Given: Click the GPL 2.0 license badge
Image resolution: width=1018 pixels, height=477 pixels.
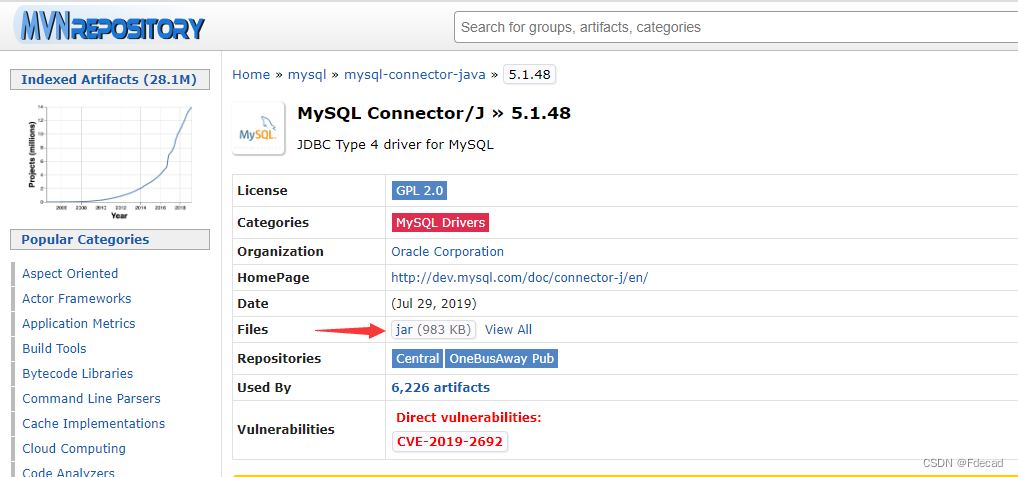Looking at the screenshot, I should [x=419, y=191].
